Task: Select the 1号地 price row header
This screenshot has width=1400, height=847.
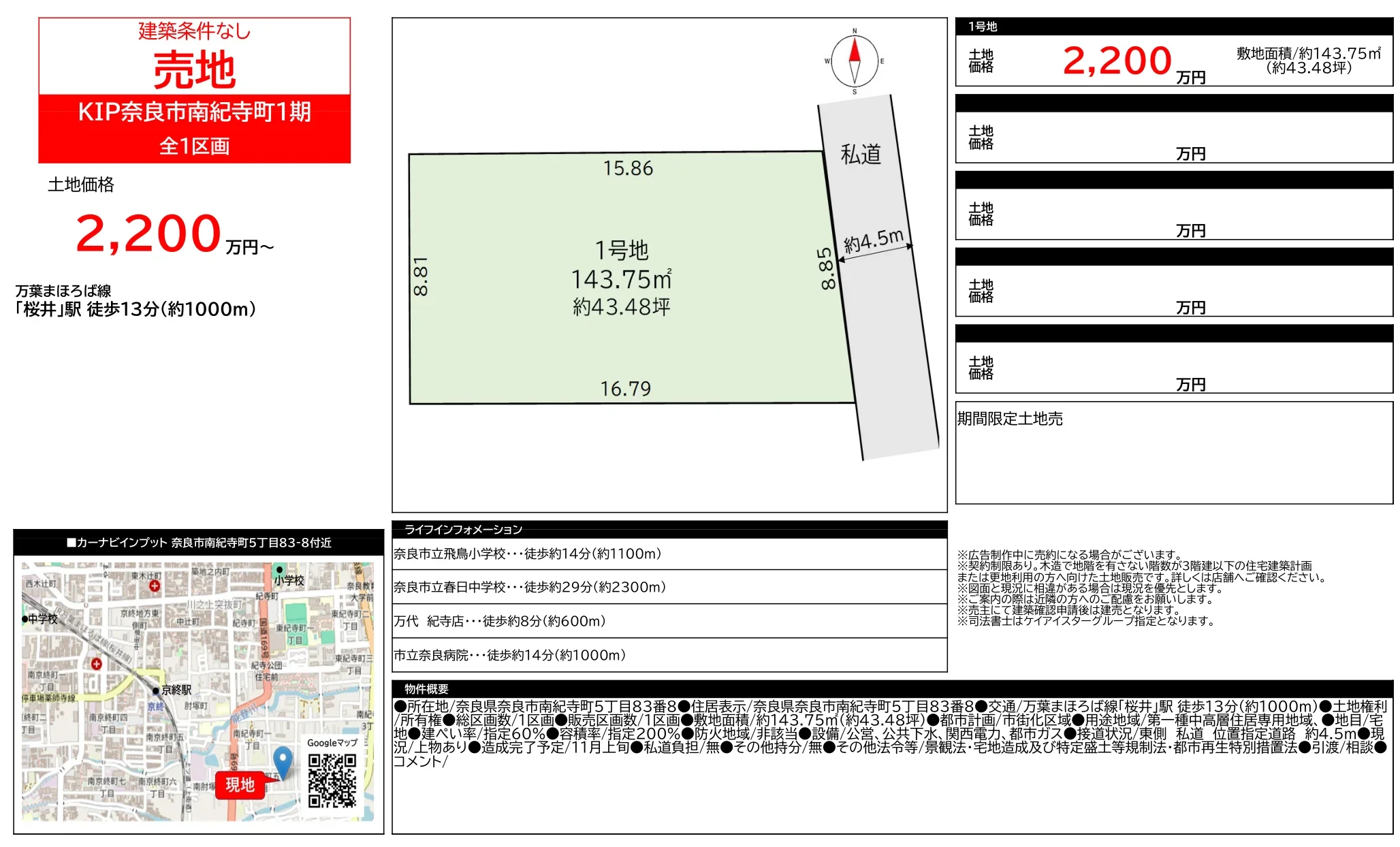Action: tap(1174, 27)
